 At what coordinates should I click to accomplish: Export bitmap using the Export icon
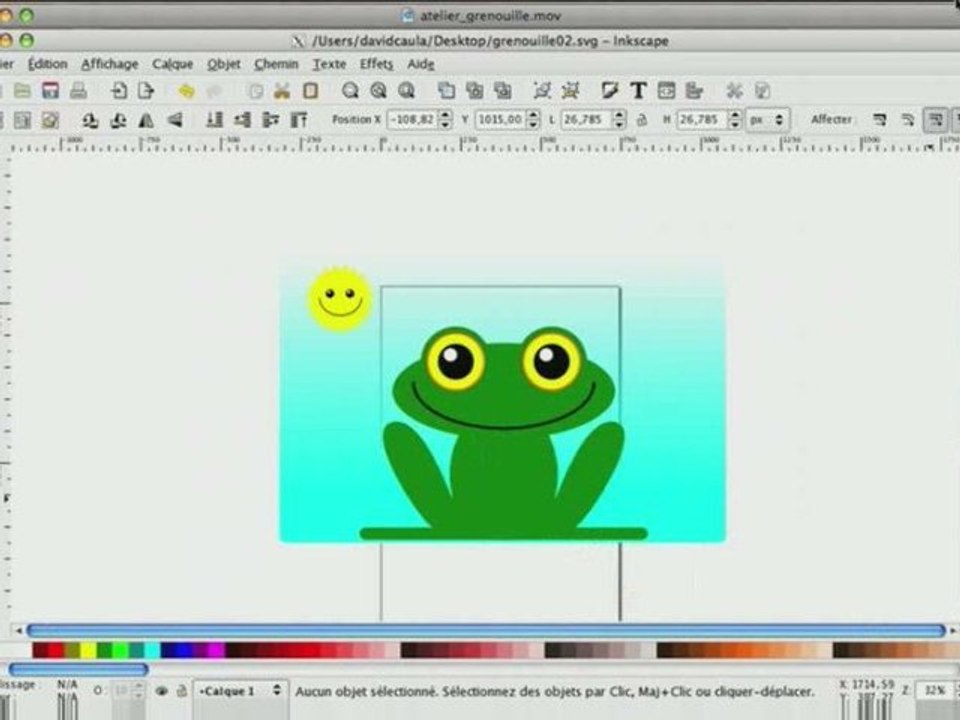tap(146, 91)
